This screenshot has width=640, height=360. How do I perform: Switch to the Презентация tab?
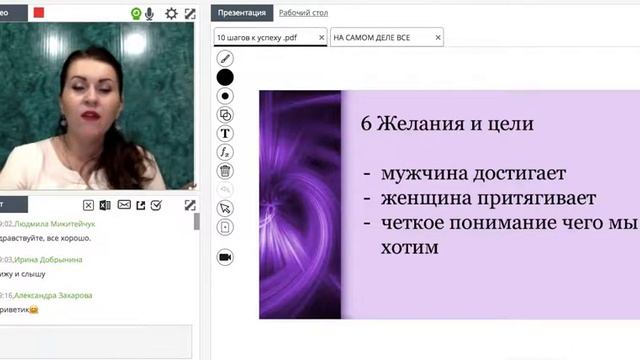[242, 13]
